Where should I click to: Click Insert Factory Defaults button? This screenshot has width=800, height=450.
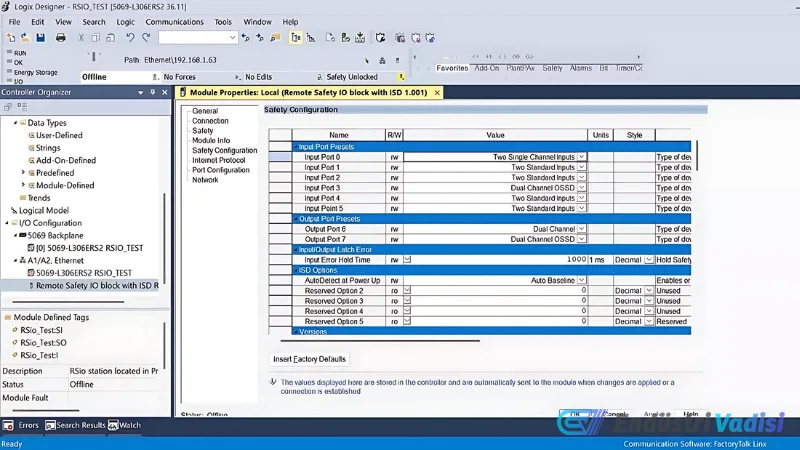coord(310,358)
